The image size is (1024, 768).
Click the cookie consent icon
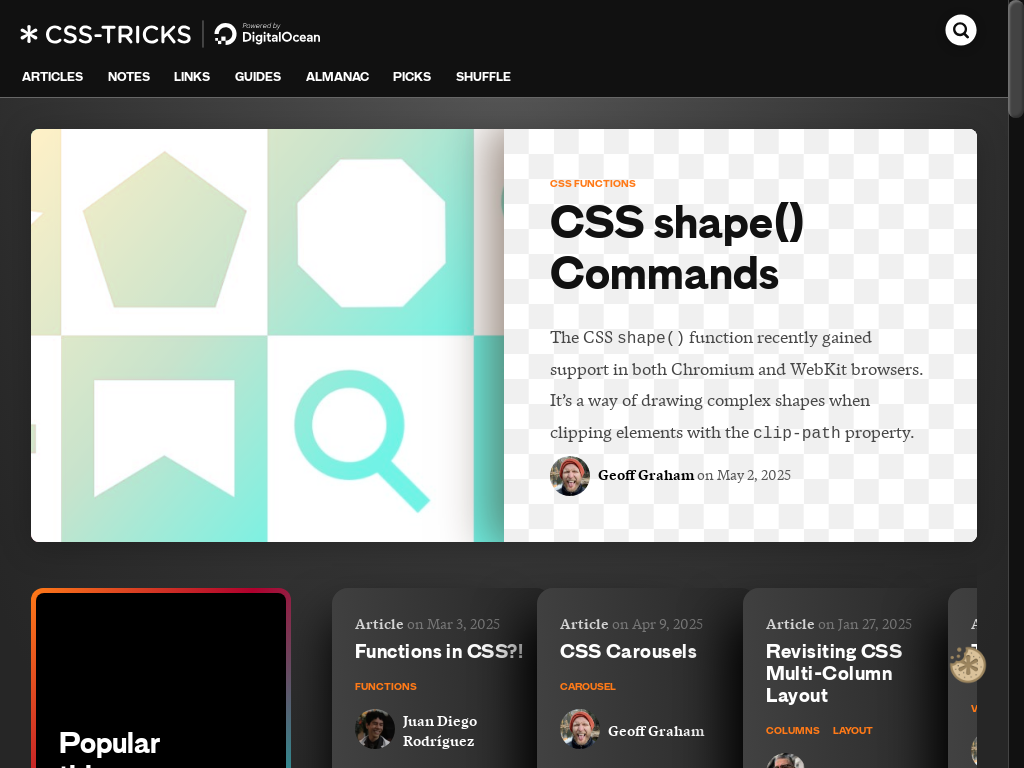pyautogui.click(x=968, y=665)
